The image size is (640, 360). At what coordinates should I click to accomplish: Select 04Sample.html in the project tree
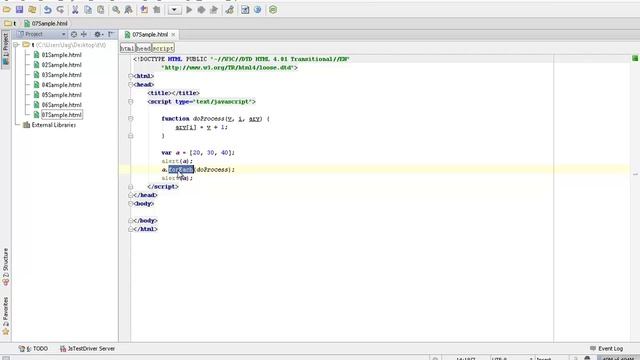click(x=61, y=85)
